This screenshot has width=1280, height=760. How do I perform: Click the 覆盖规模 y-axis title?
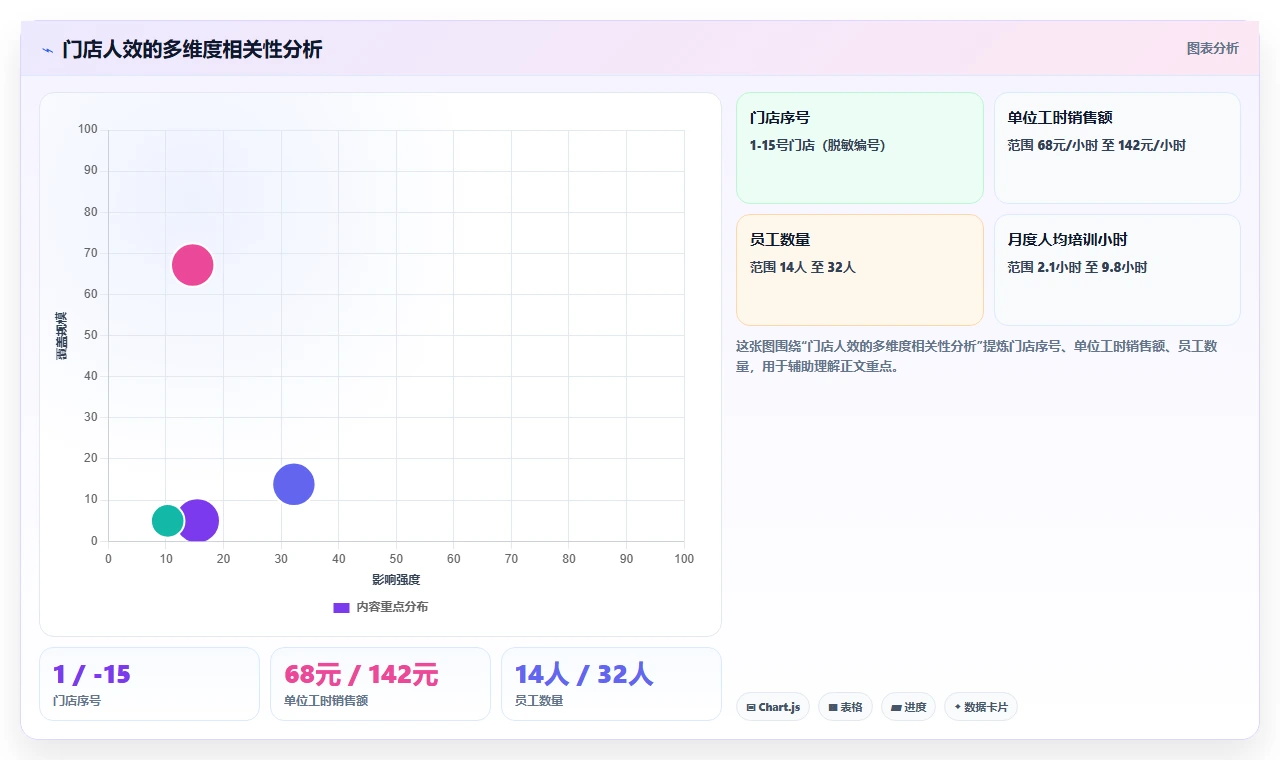(x=62, y=336)
